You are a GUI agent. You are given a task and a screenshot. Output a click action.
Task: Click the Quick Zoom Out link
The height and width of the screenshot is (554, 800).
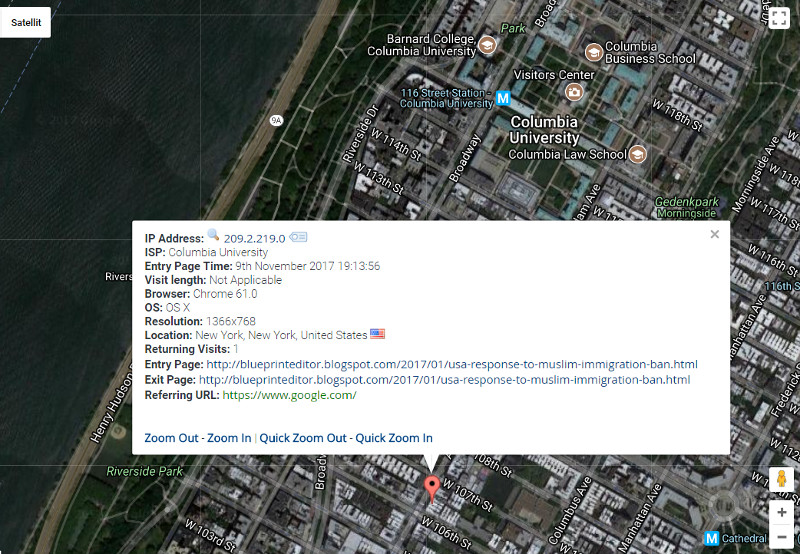tap(303, 438)
